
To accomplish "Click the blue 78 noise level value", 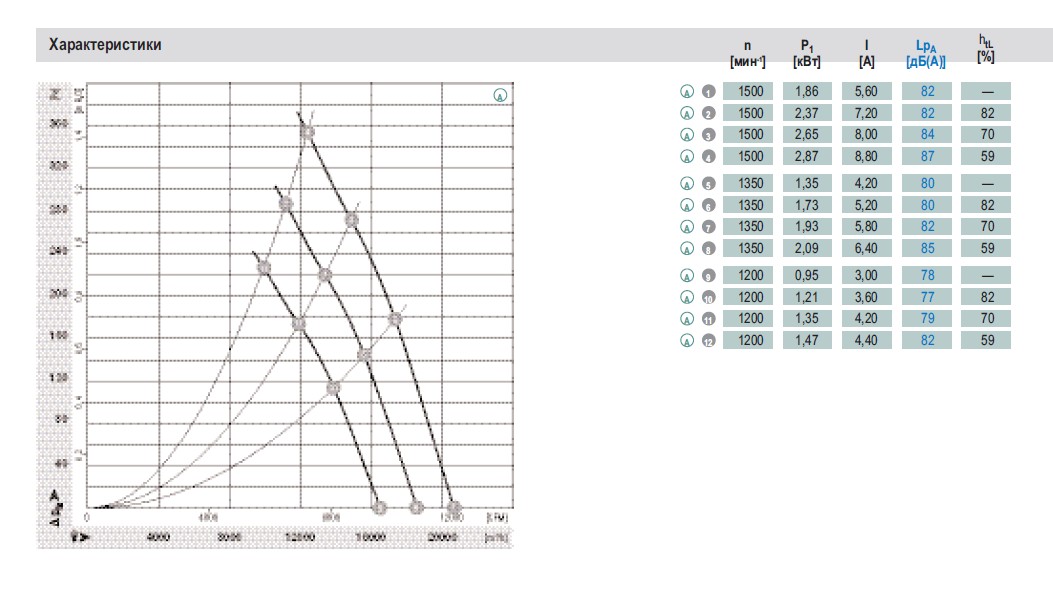I will click(x=927, y=275).
